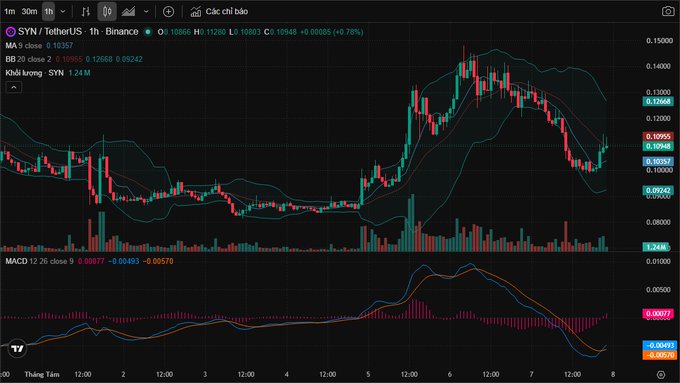The width and height of the screenshot is (680, 383).
Task: Select the 30m timeframe
Action: tap(29, 11)
